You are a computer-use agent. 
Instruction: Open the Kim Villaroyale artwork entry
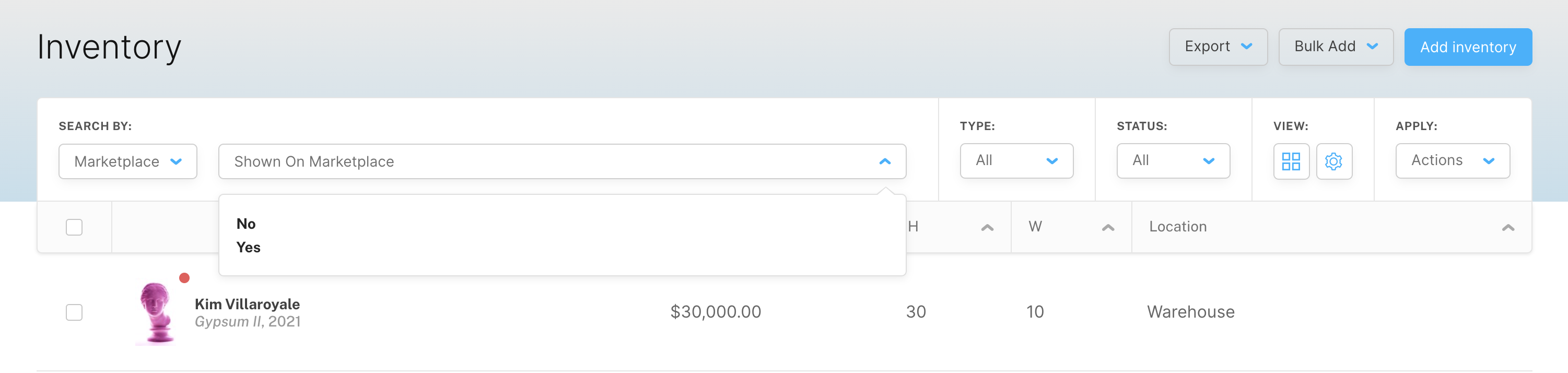[x=247, y=304]
